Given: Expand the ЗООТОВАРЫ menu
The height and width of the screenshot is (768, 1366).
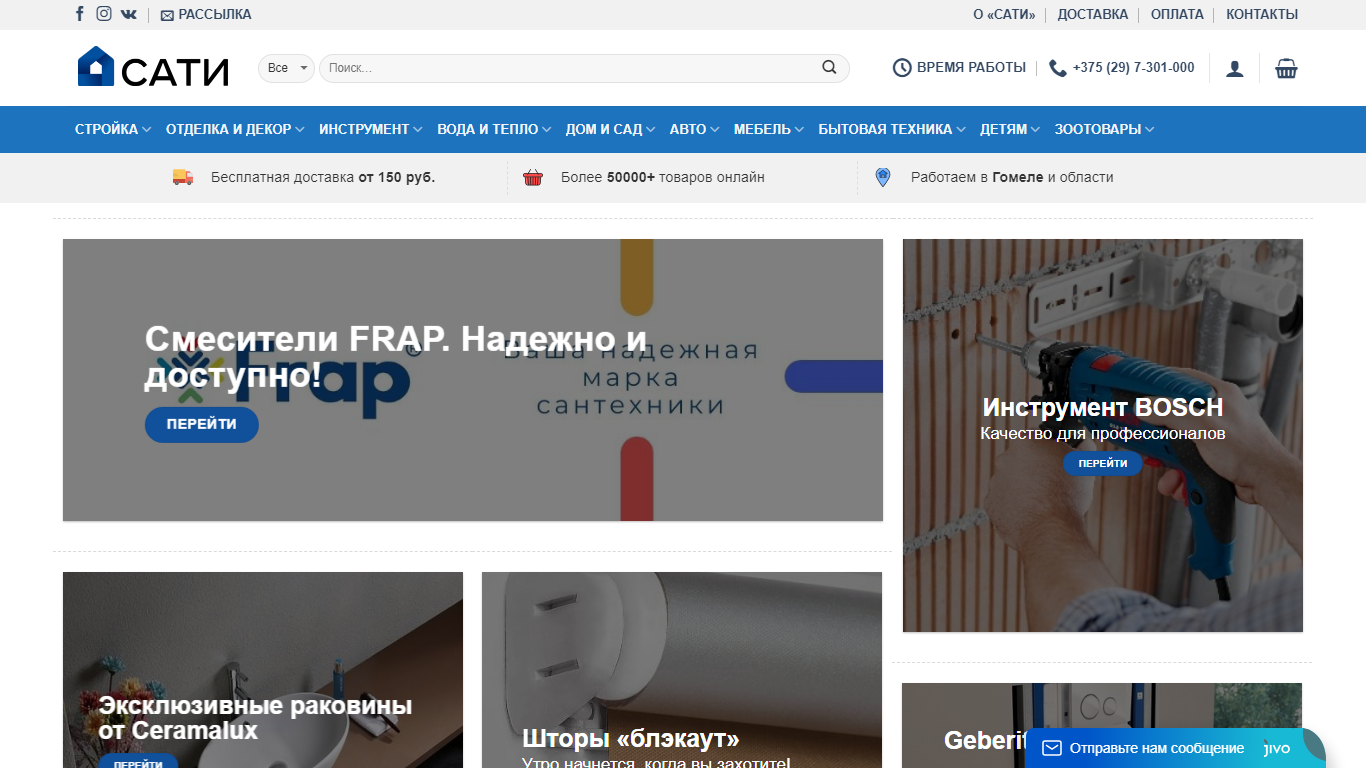Looking at the screenshot, I should pos(1105,129).
